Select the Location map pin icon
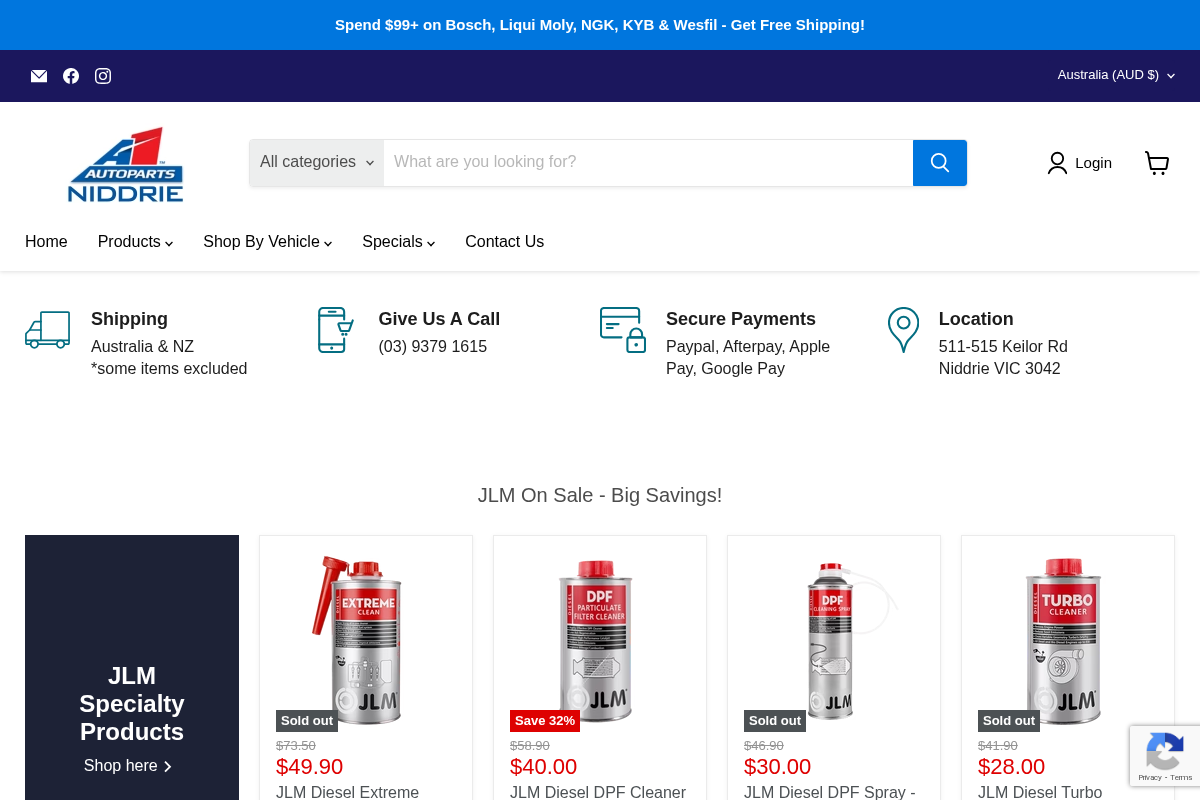The height and width of the screenshot is (800, 1200). (x=903, y=329)
